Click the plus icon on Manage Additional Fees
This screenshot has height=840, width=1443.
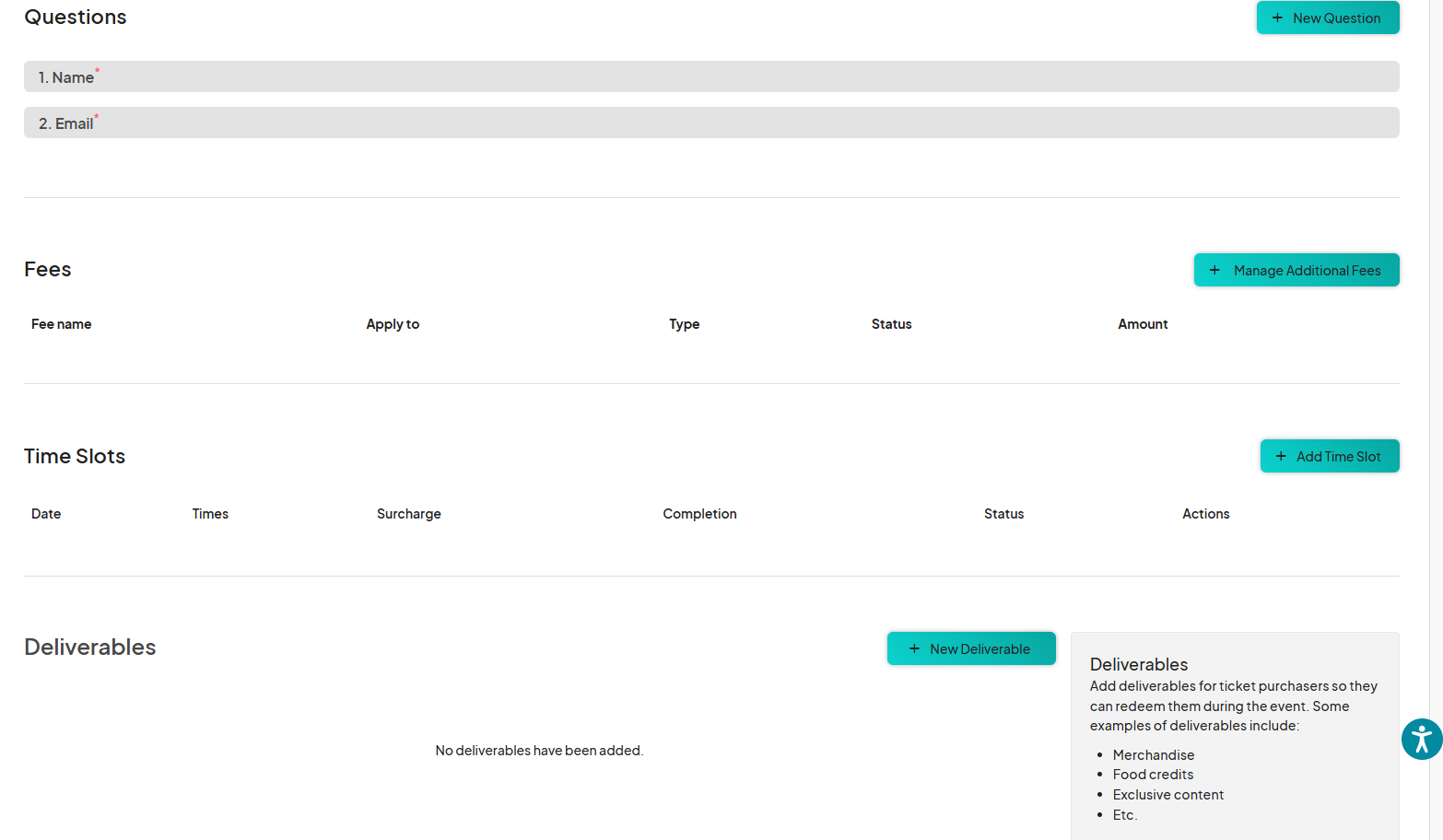pos(1214,270)
